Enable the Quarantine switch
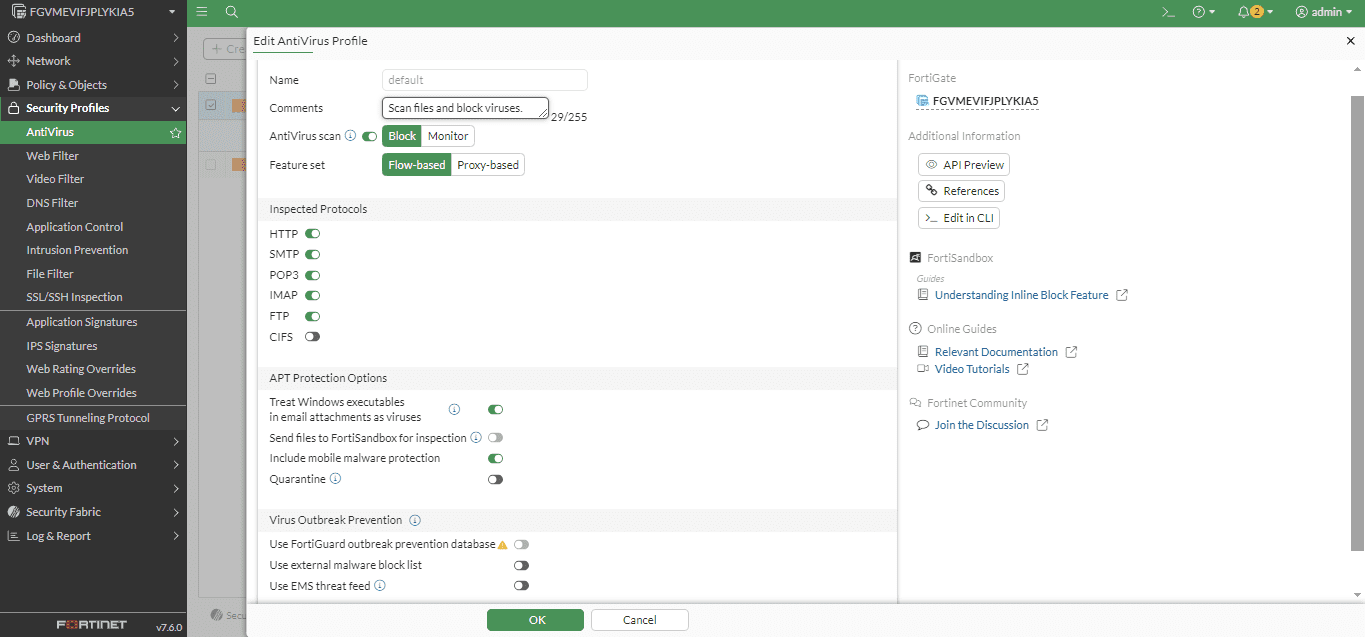Image resolution: width=1365 pixels, height=637 pixels. point(495,479)
